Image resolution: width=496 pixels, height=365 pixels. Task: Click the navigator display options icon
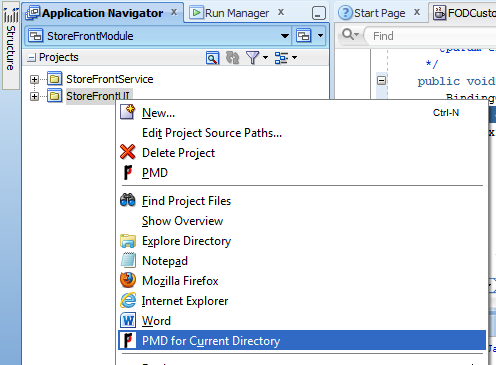point(281,58)
